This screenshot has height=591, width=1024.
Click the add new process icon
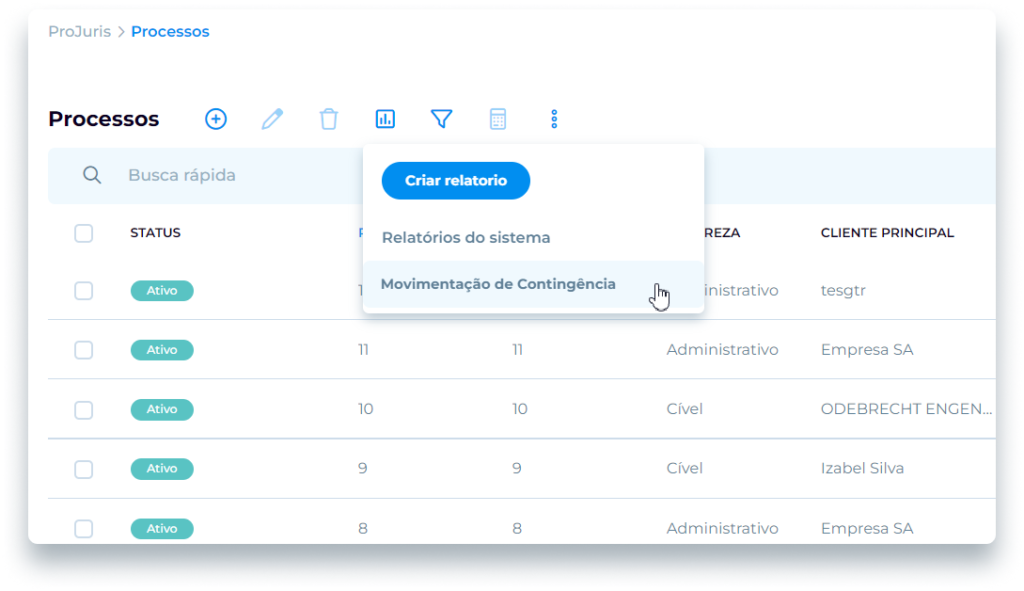216,118
